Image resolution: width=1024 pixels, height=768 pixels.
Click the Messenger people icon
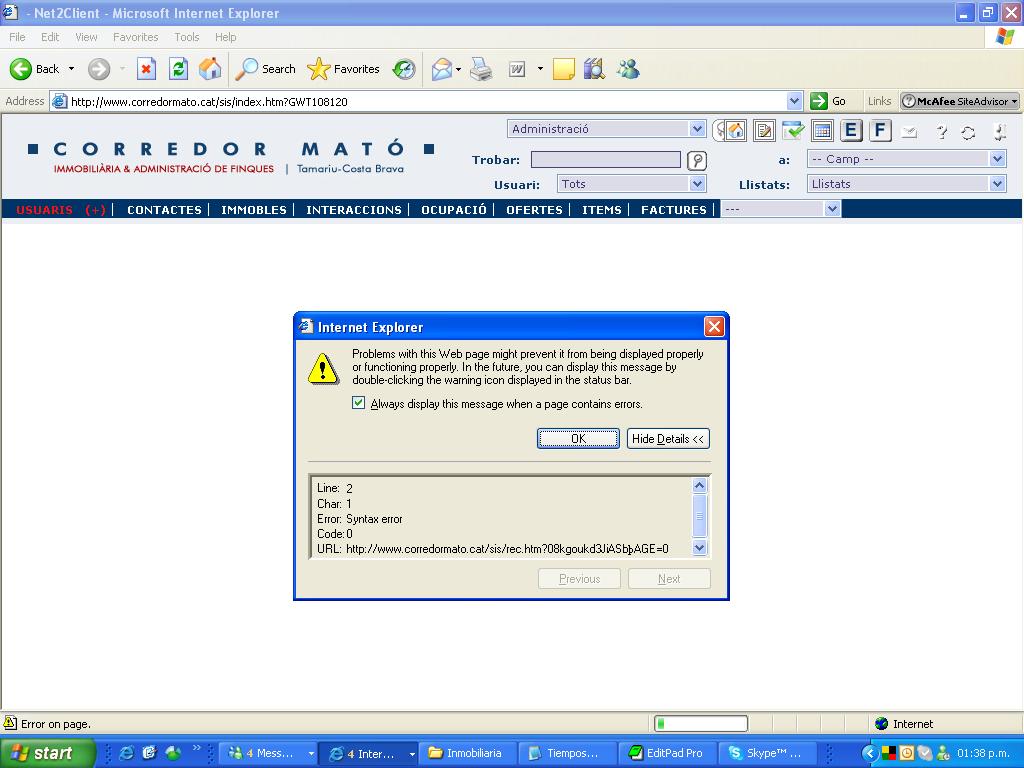[x=628, y=69]
